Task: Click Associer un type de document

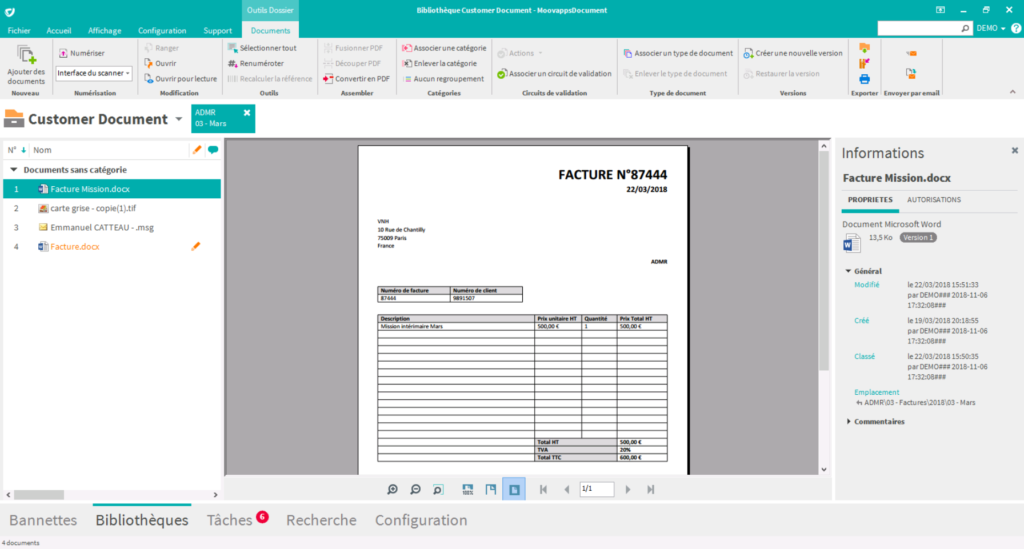Action: [678, 54]
